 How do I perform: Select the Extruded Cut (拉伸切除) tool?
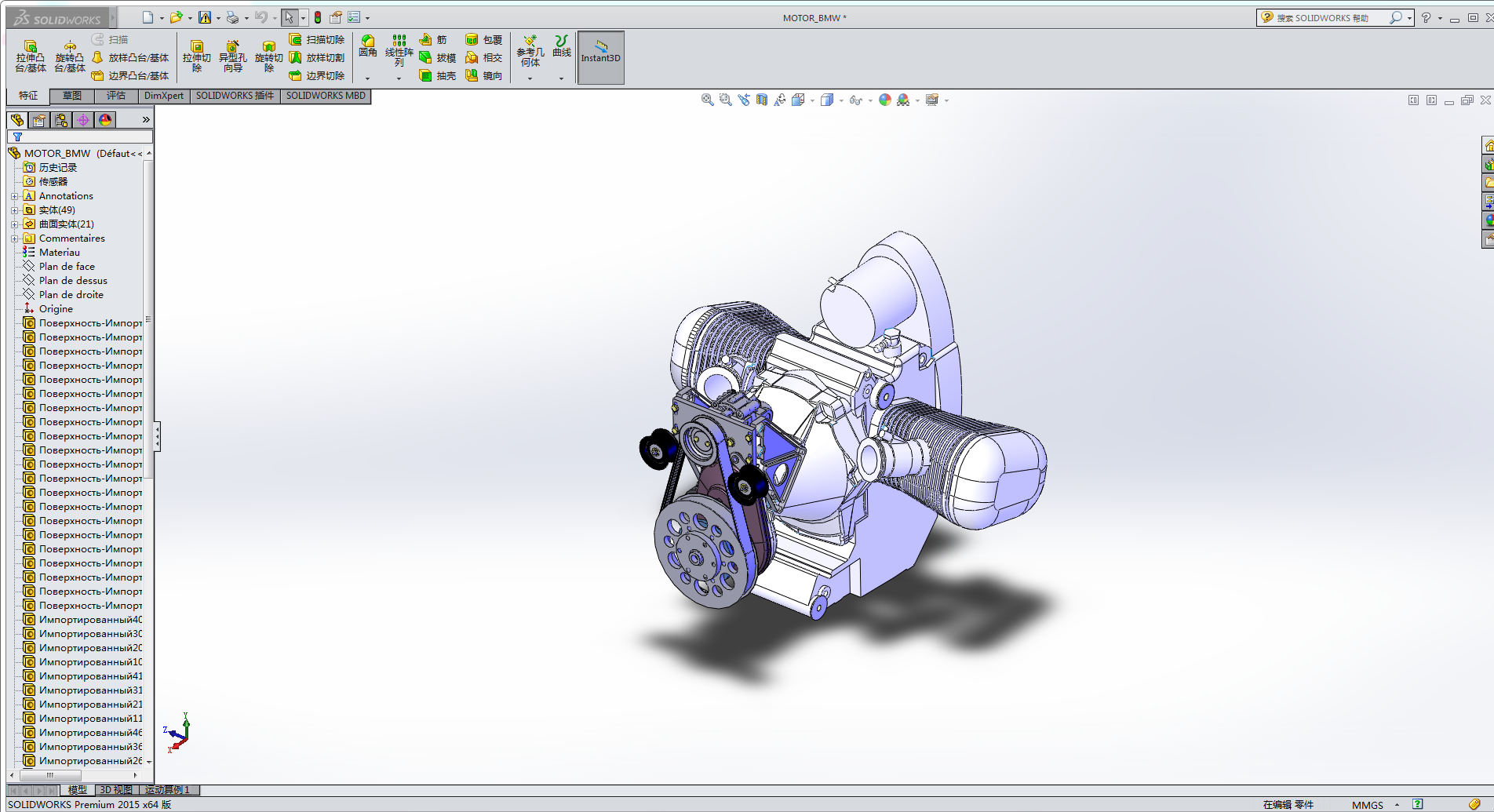(x=197, y=55)
